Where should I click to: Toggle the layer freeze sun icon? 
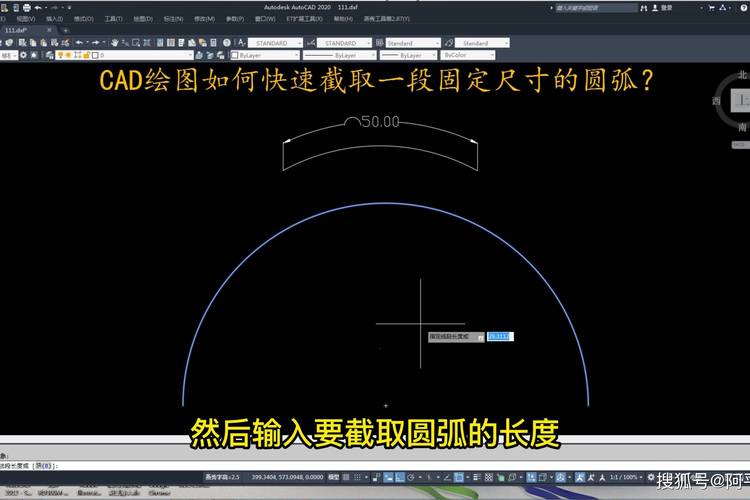point(69,56)
